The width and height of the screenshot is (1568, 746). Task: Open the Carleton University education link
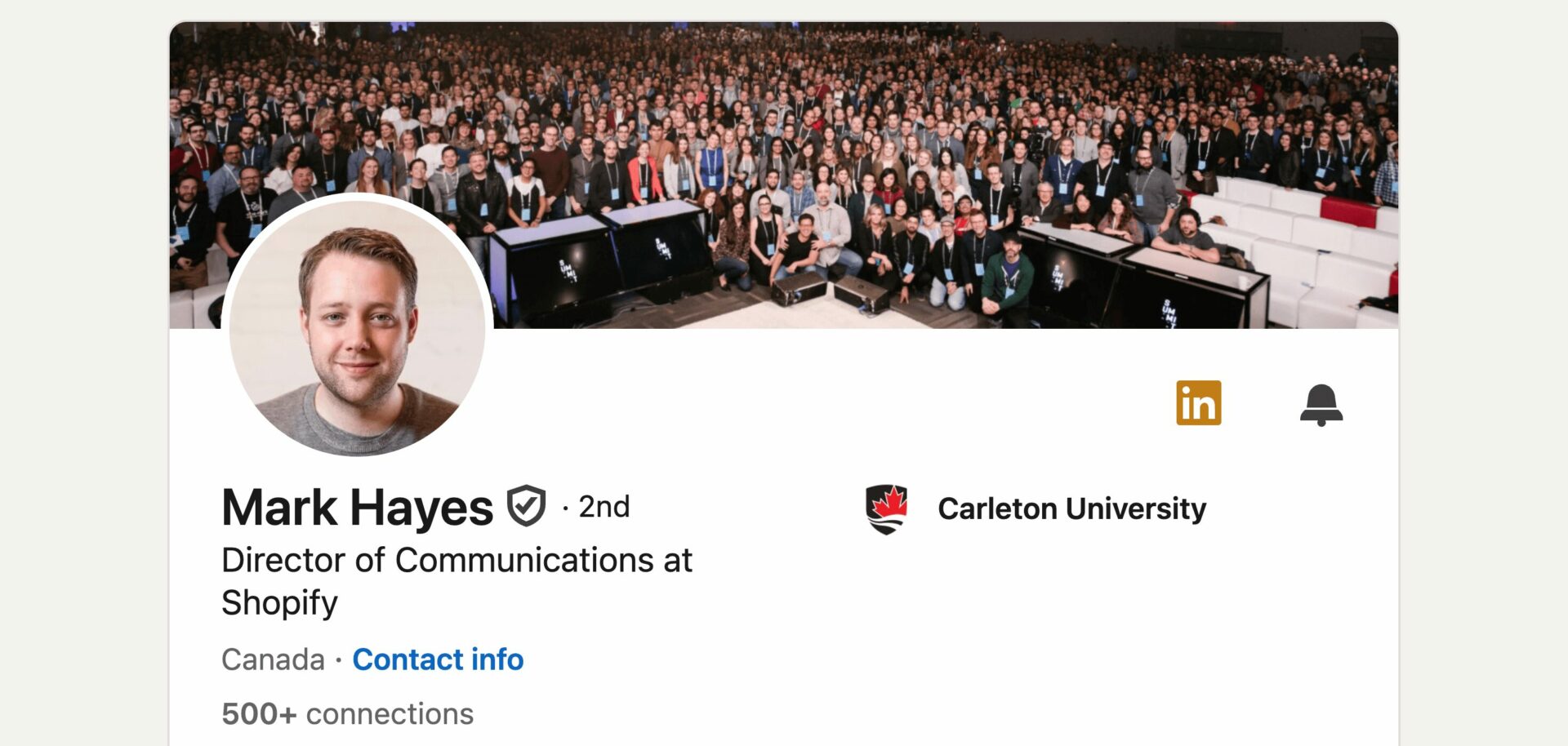click(1071, 508)
